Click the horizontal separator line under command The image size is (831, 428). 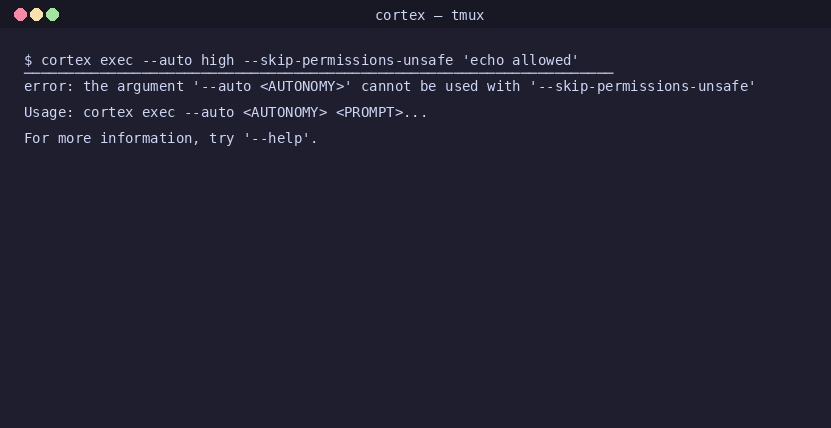click(x=319, y=73)
